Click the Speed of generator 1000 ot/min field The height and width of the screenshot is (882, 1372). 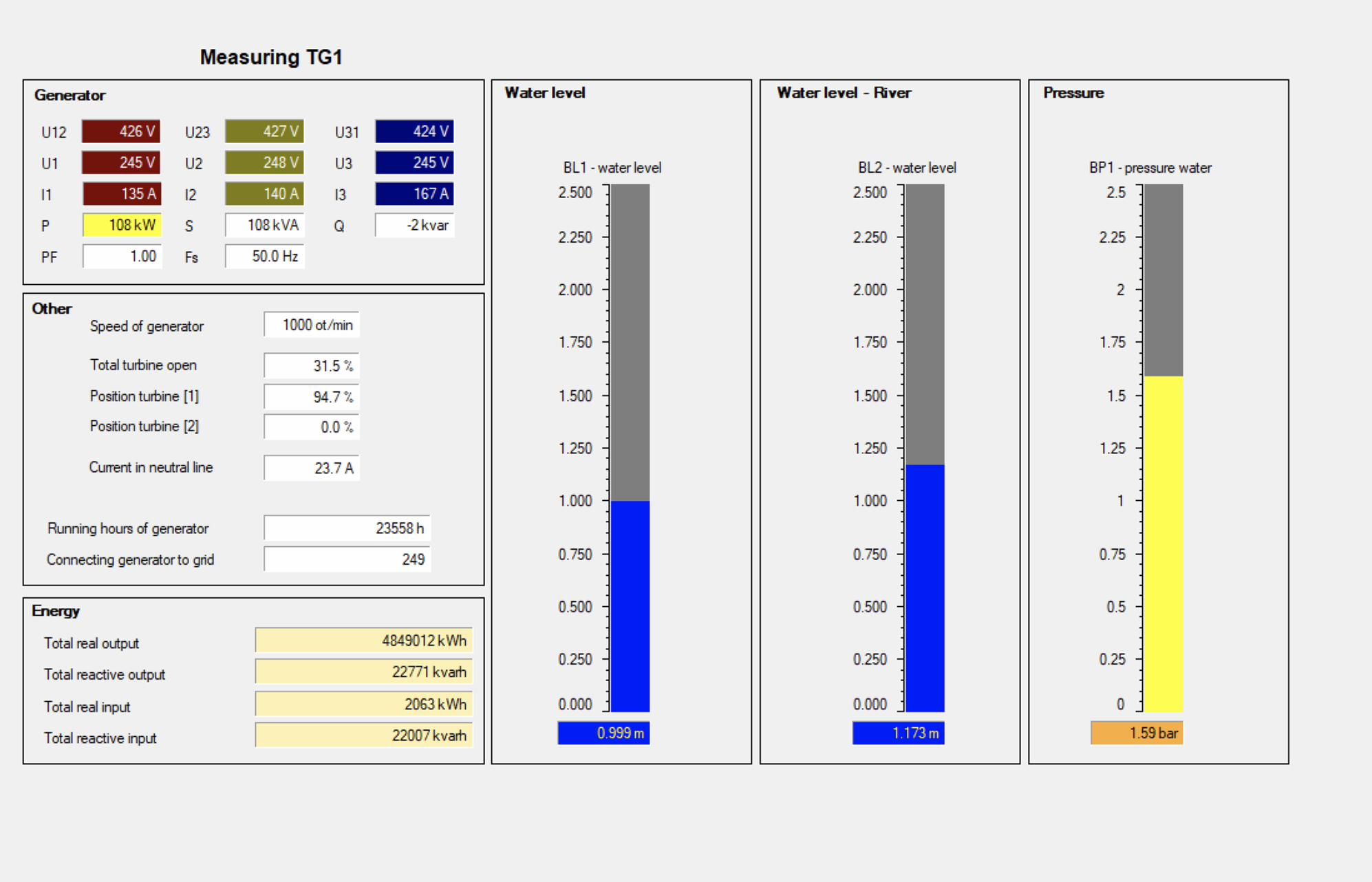point(311,325)
